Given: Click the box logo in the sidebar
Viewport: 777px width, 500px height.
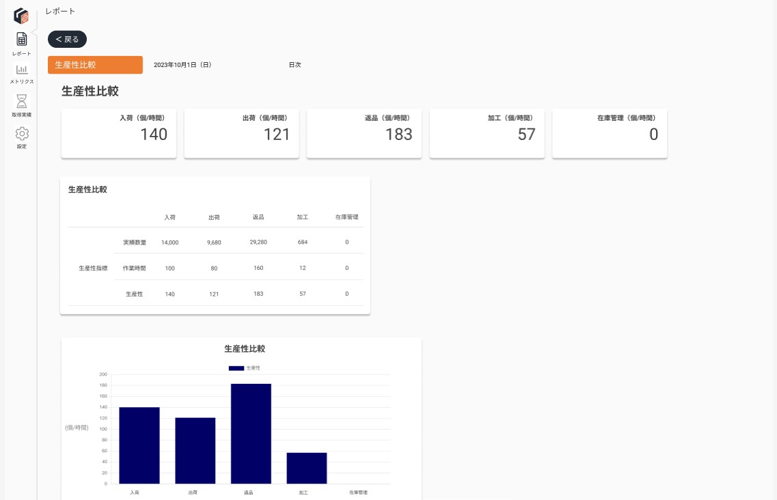Looking at the screenshot, I should tap(21, 15).
